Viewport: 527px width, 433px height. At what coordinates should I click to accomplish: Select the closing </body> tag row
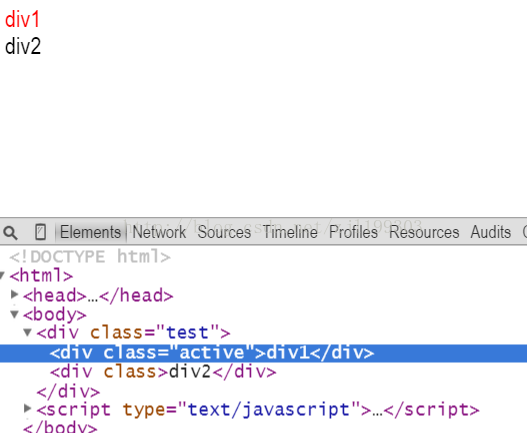click(x=60, y=427)
